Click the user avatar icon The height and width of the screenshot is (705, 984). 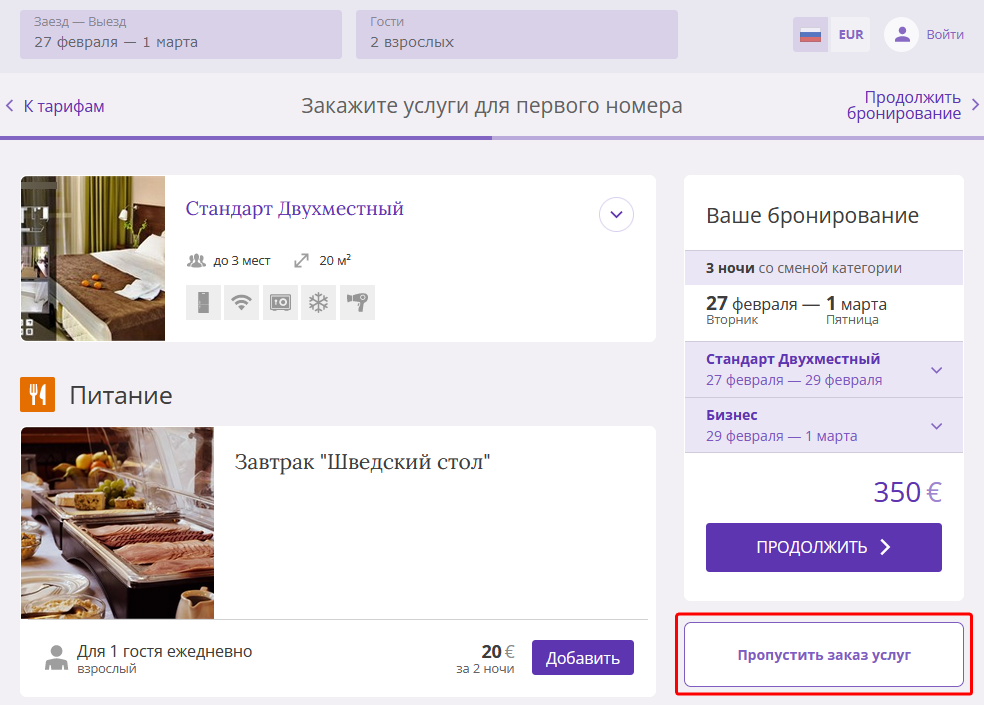tap(902, 35)
